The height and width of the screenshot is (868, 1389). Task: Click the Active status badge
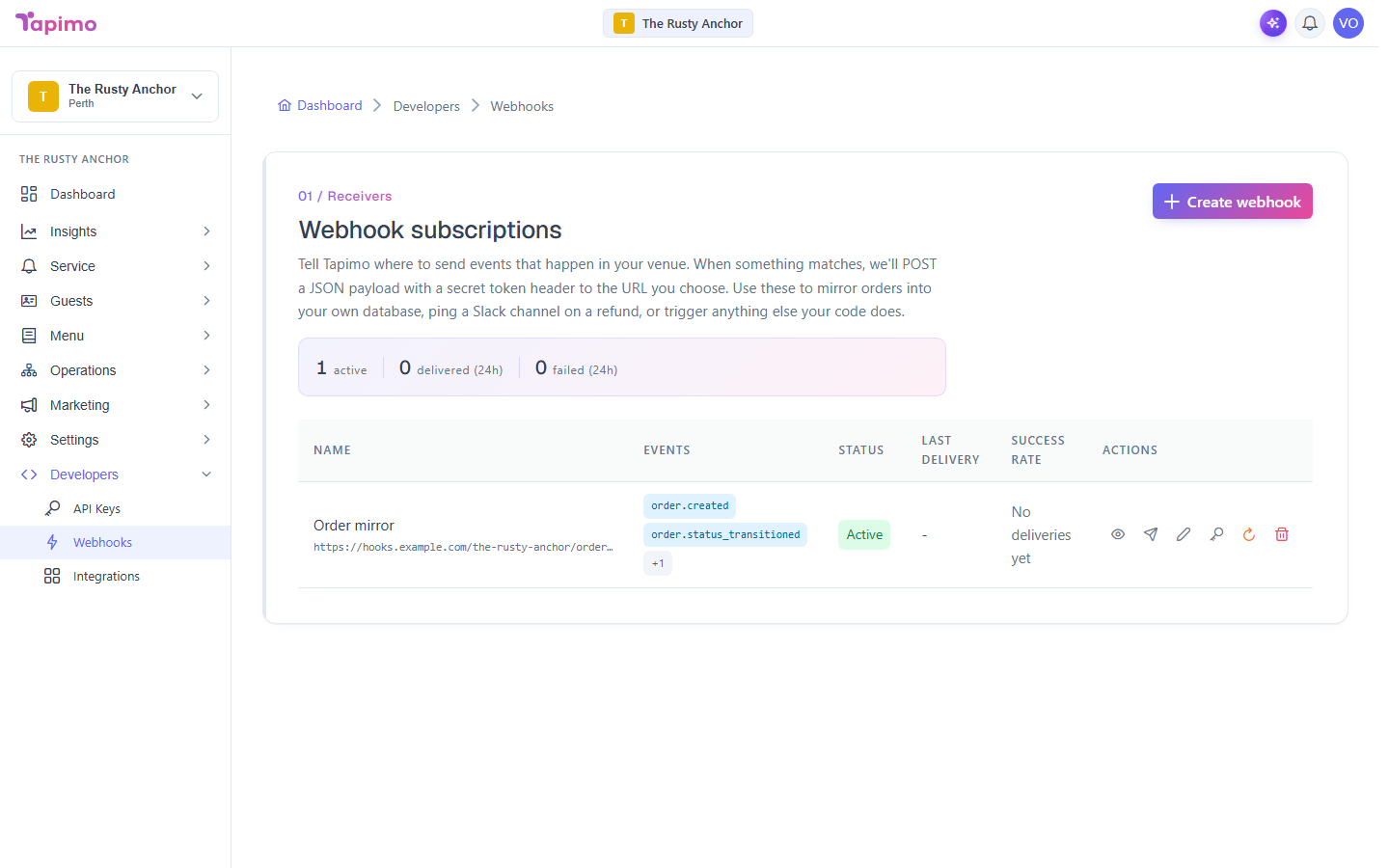pyautogui.click(x=864, y=534)
